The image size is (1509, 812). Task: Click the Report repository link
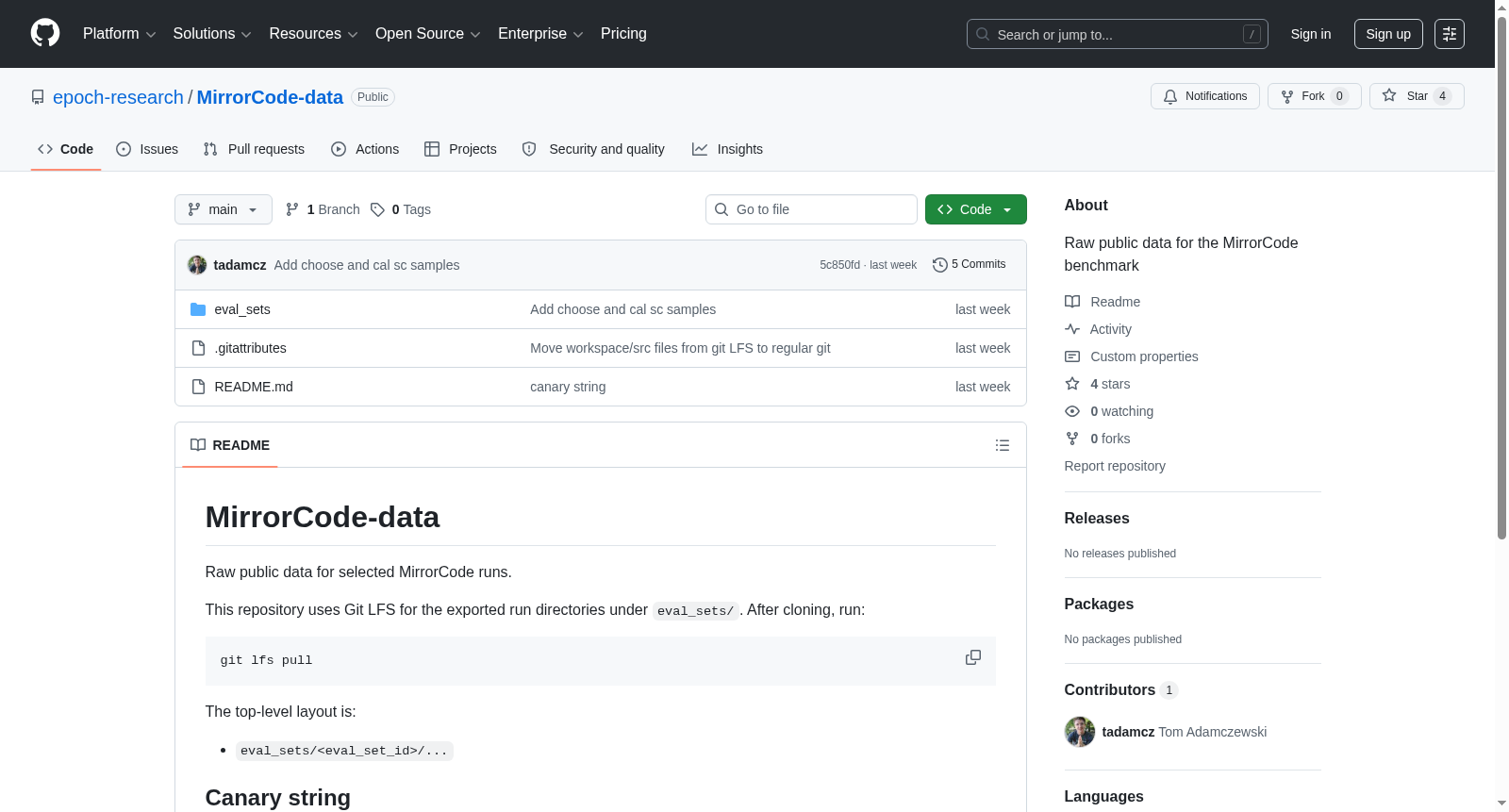pos(1115,466)
